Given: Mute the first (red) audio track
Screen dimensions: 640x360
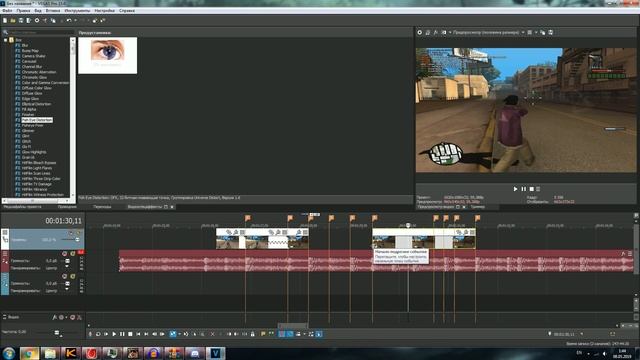Looking at the screenshot, I should [64, 253].
